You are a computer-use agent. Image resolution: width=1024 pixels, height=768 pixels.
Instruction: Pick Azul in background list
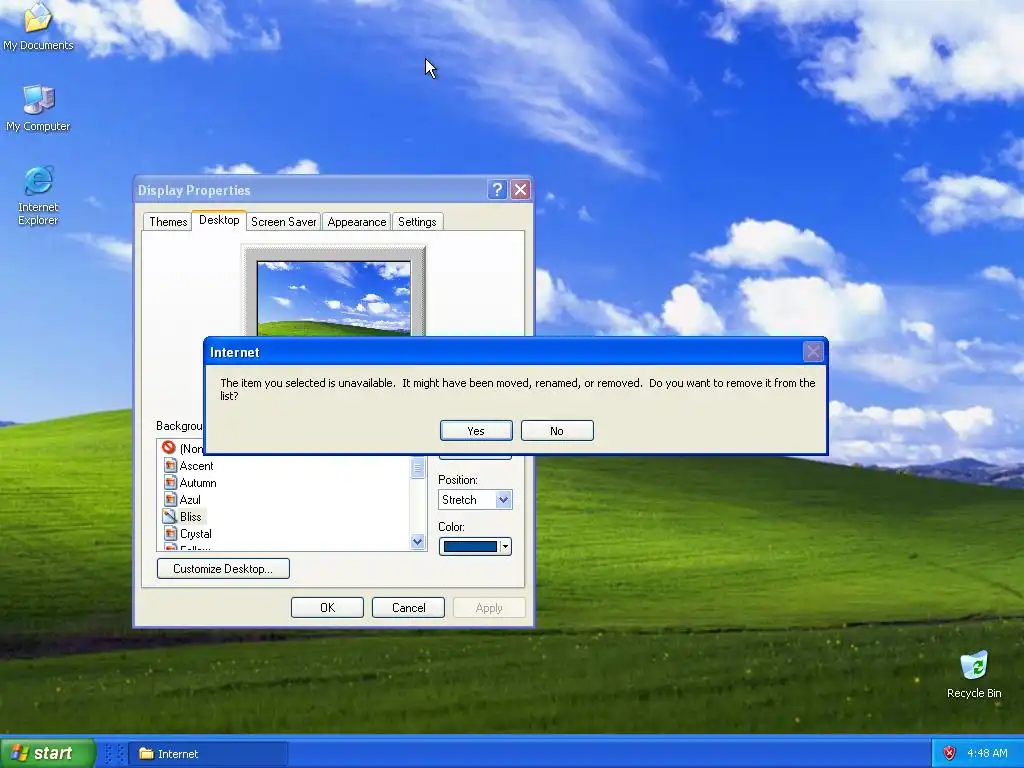pyautogui.click(x=189, y=500)
